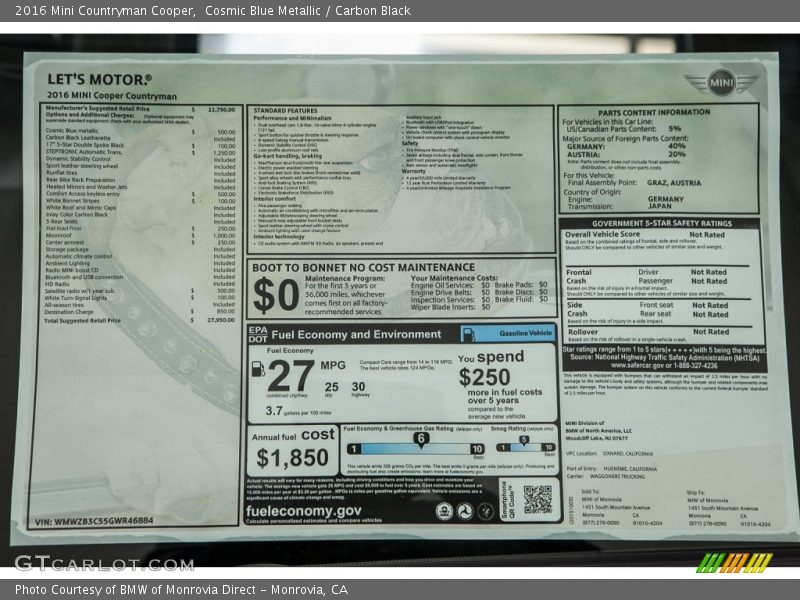Click the pump icon in Gasoline Vehicle badge
800x600 pixels.
[x=469, y=334]
